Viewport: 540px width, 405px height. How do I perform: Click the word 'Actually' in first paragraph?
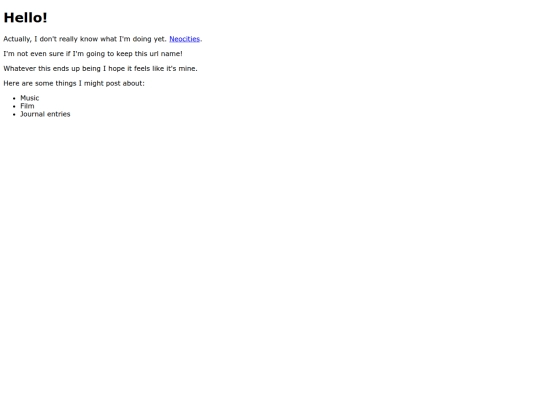(17, 39)
